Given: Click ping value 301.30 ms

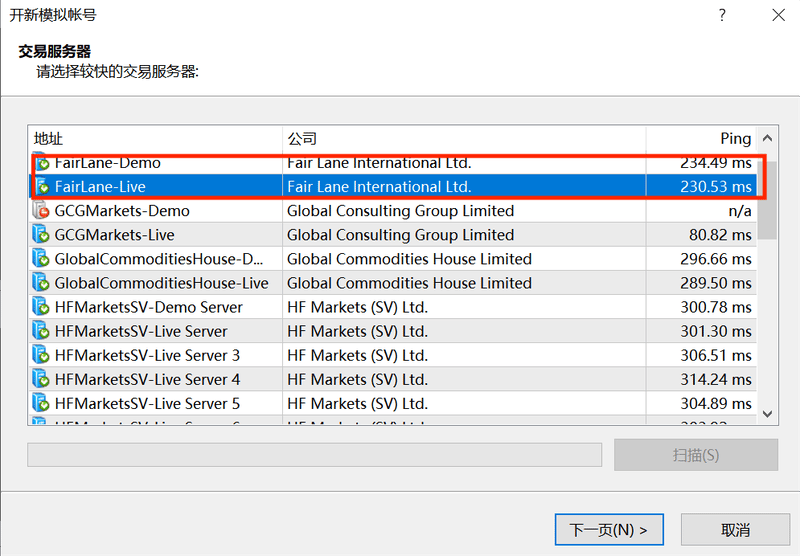Looking at the screenshot, I should click(x=716, y=331).
